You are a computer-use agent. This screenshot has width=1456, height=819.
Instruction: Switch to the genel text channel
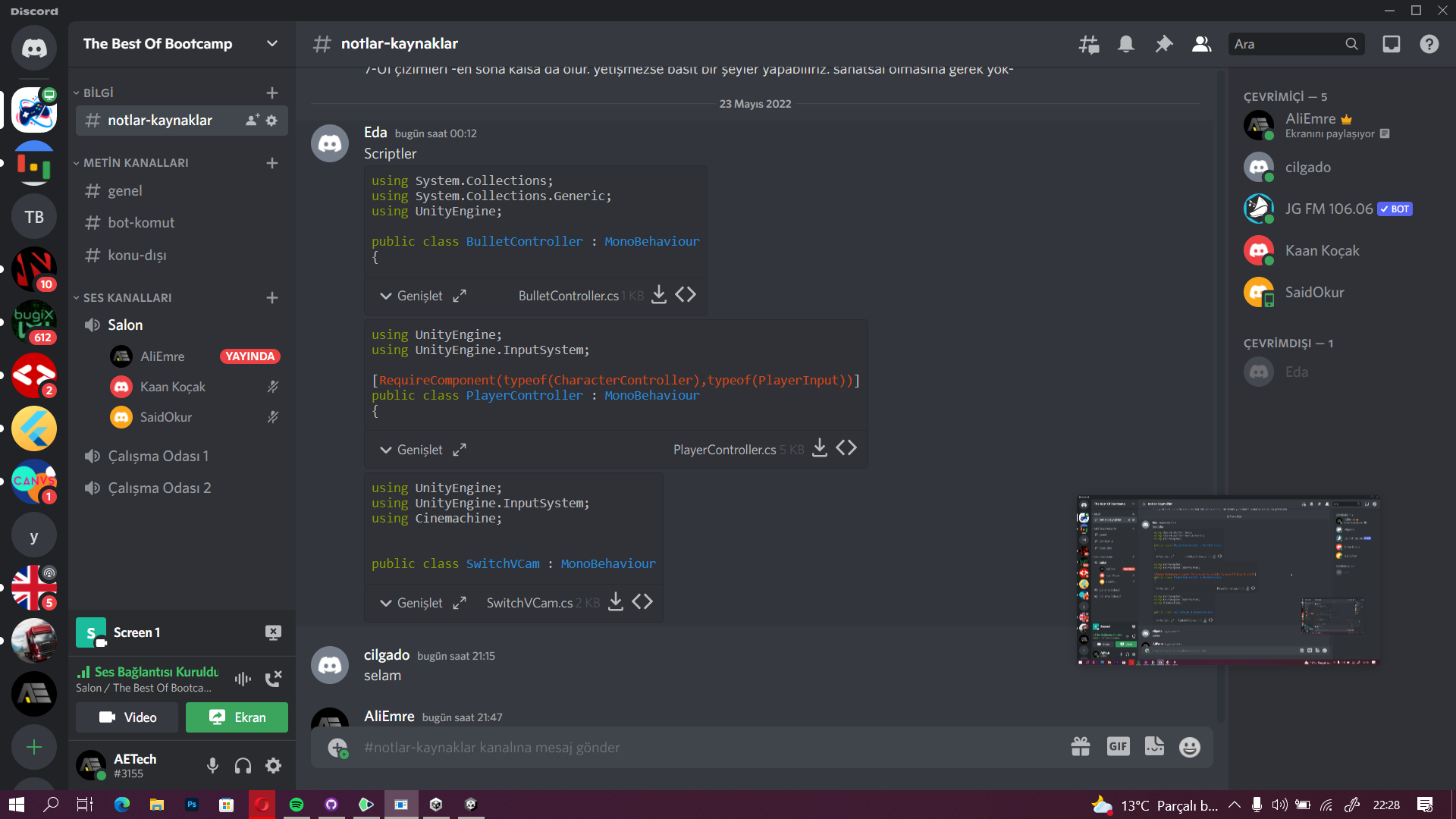(x=125, y=190)
